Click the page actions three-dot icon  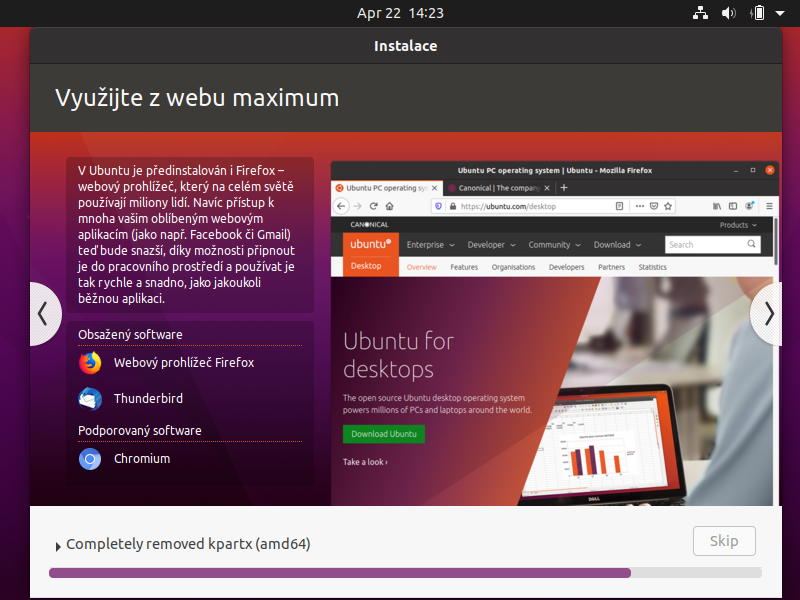pos(640,206)
